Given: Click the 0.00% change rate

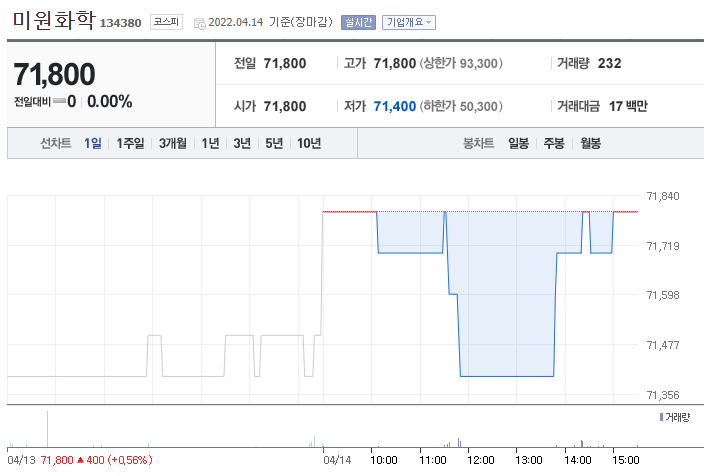Looking at the screenshot, I should [x=110, y=101].
